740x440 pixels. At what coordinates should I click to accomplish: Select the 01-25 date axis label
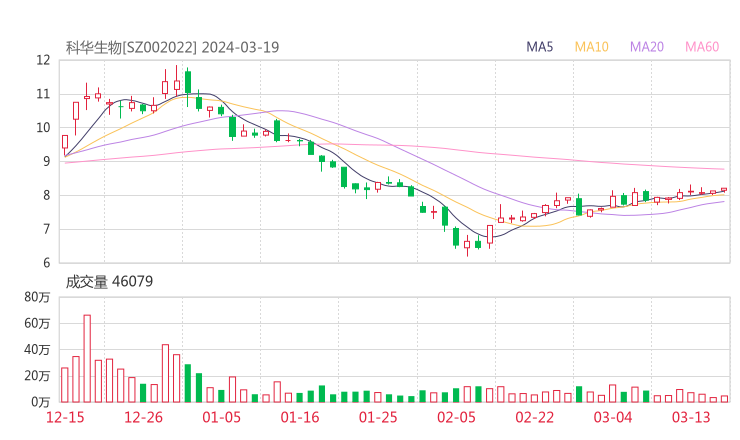point(378,417)
